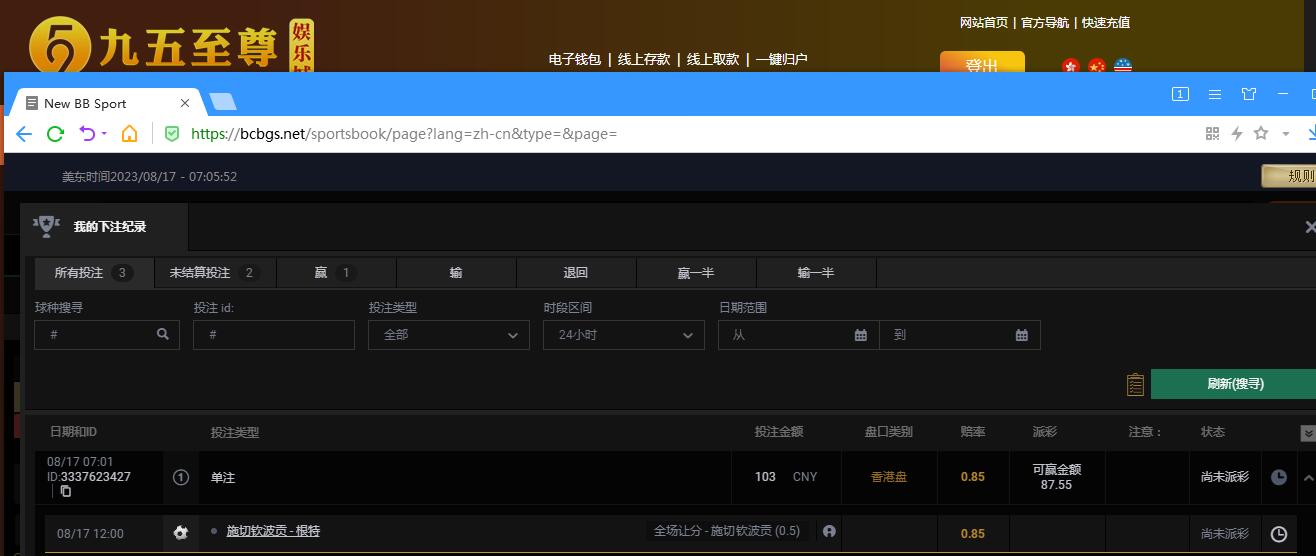Open the browser hamburger menu icon

pos(1215,94)
